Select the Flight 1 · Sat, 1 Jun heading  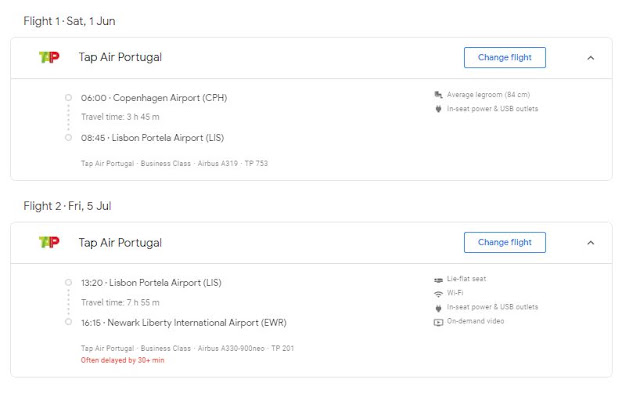[x=69, y=21]
